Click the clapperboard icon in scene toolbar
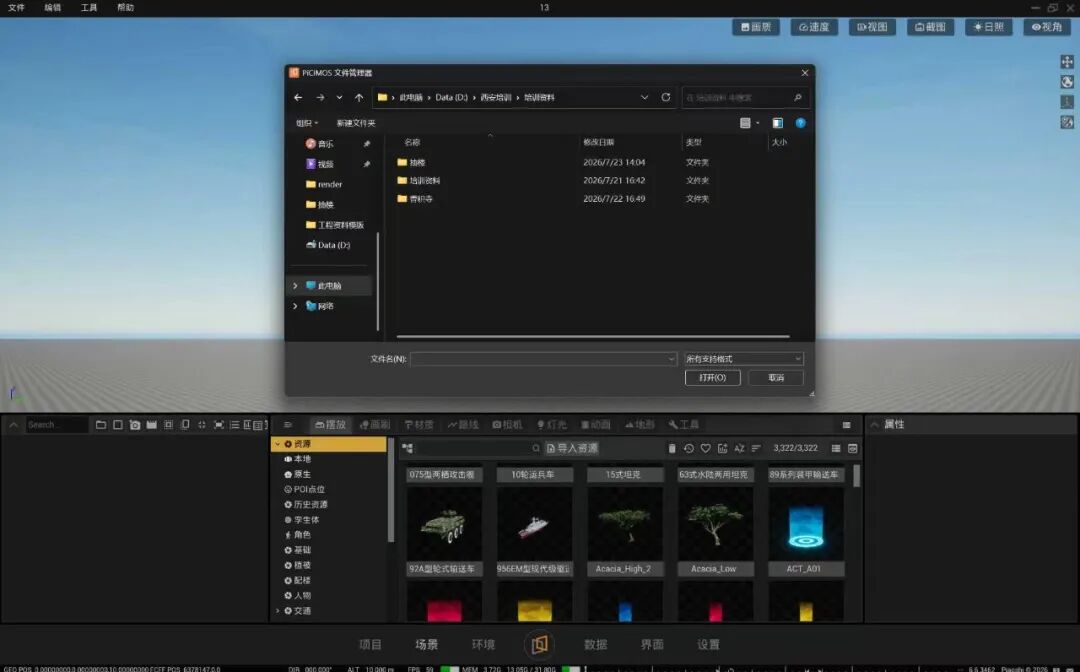The height and width of the screenshot is (672, 1080). tap(152, 425)
